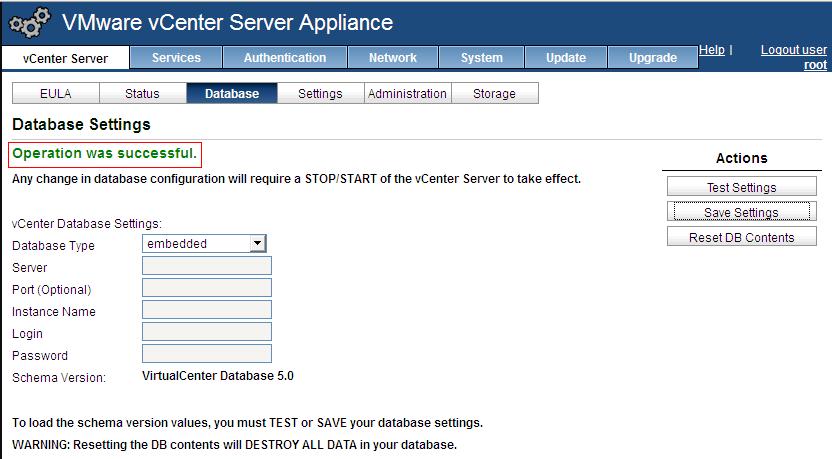This screenshot has width=832, height=459.
Task: Switch to the Upgrade tab
Action: coord(653,57)
